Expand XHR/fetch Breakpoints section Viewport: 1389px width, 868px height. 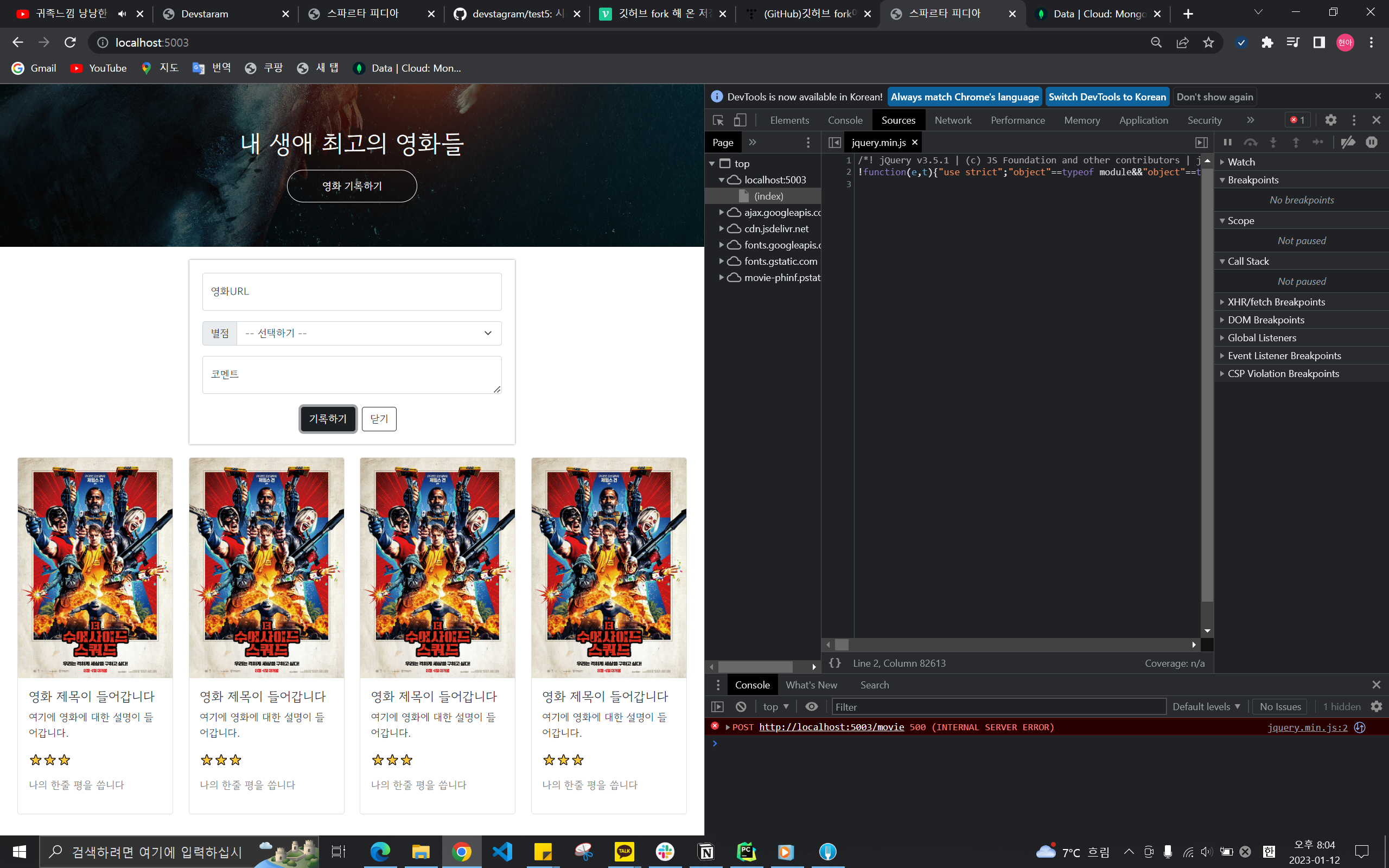[x=1302, y=302]
